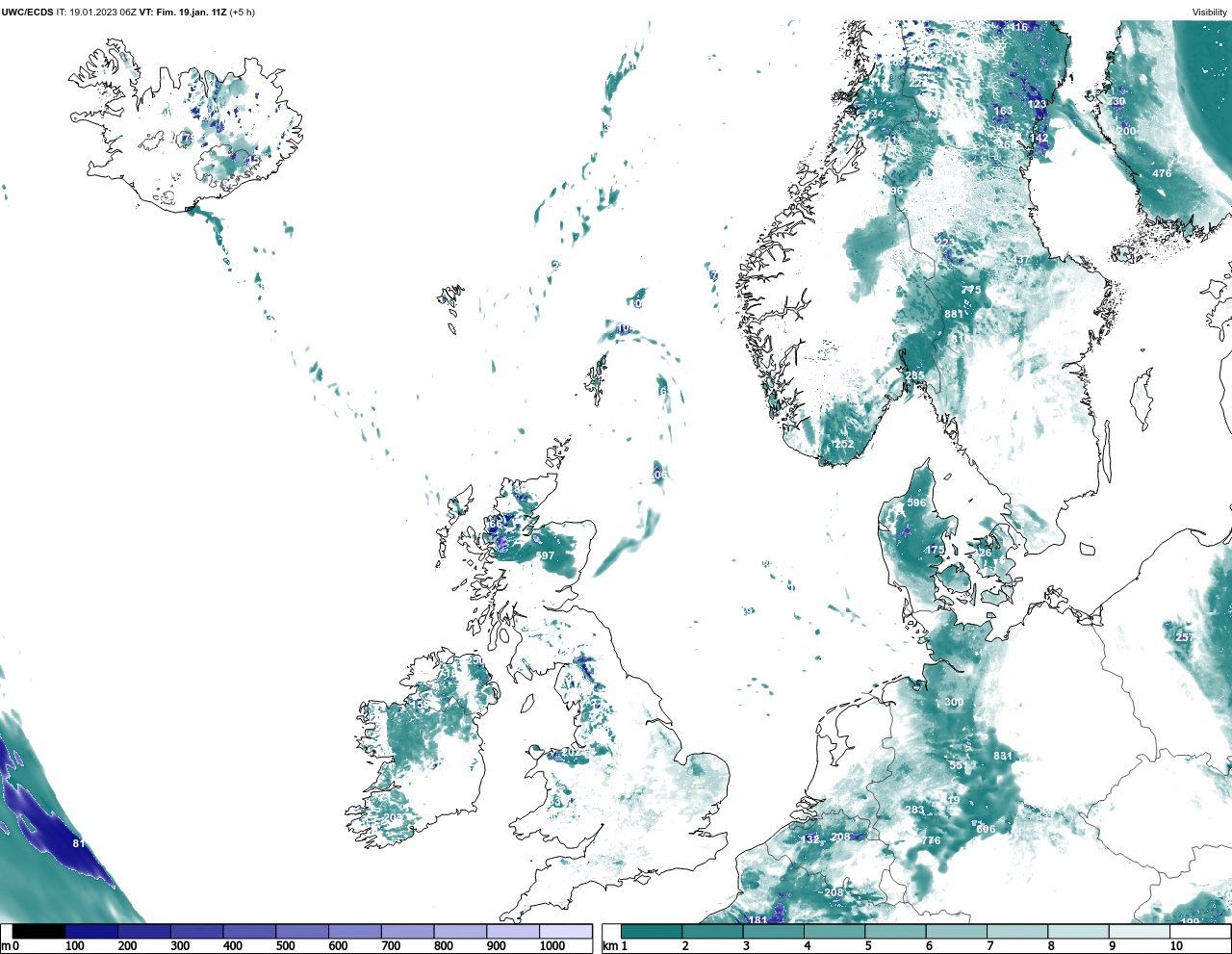The height and width of the screenshot is (954, 1232).
Task: Click the '10' tick label on the kilometre scale
Action: (1176, 946)
